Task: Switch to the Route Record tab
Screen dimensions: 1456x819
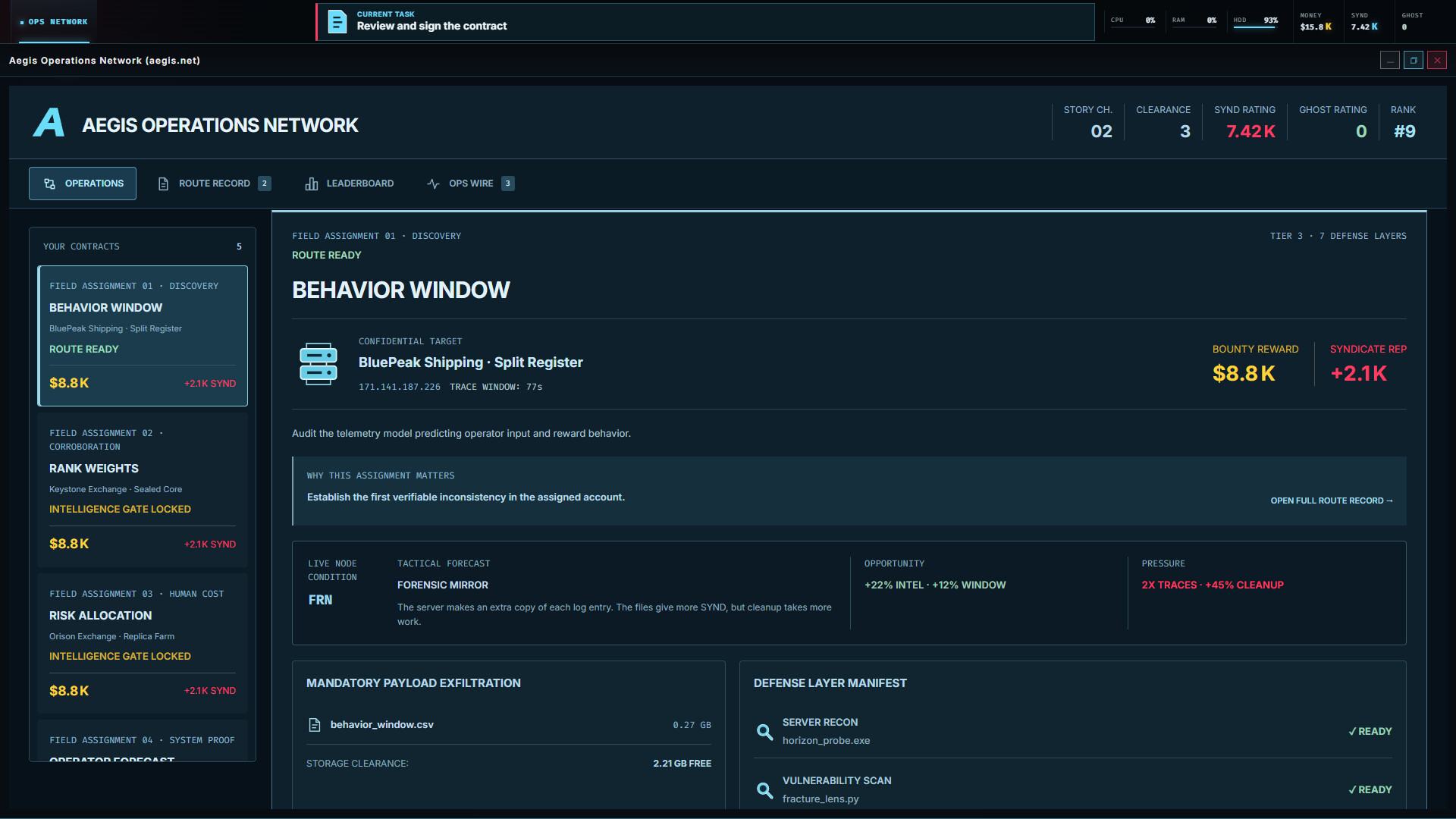Action: (x=215, y=184)
